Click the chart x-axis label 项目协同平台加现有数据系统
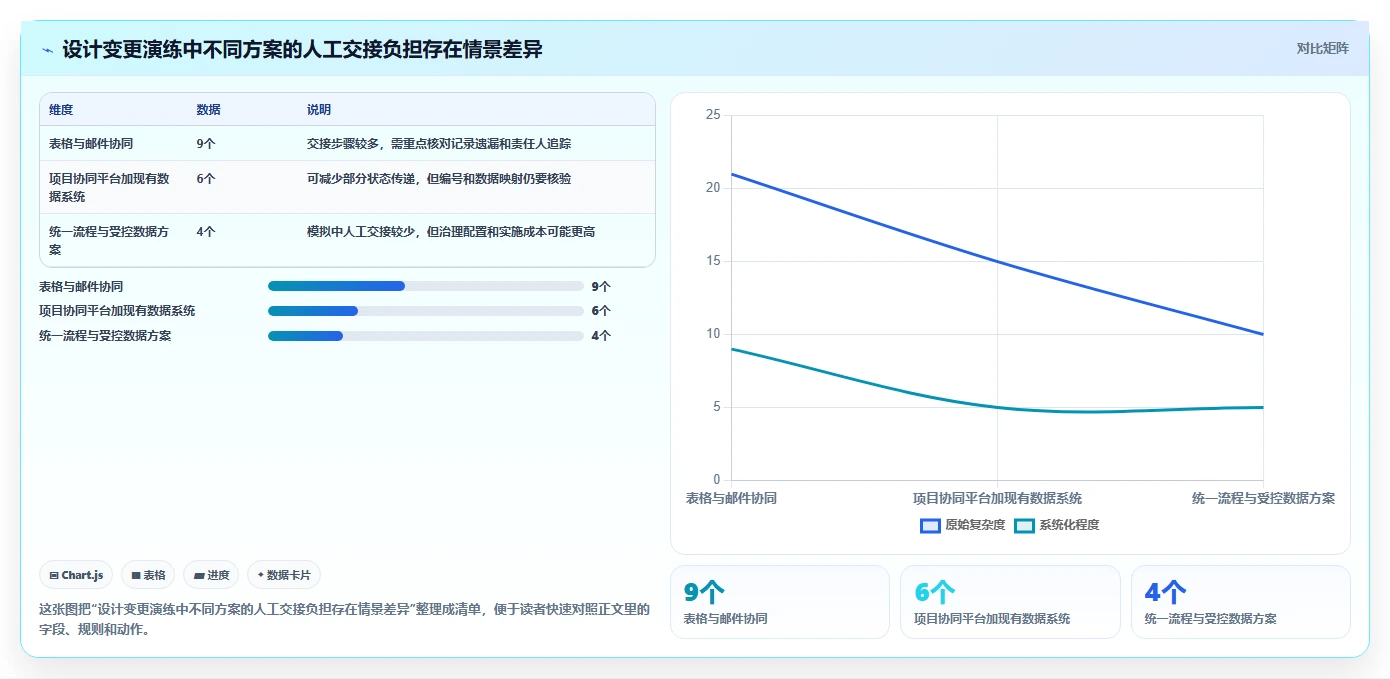 point(997,498)
